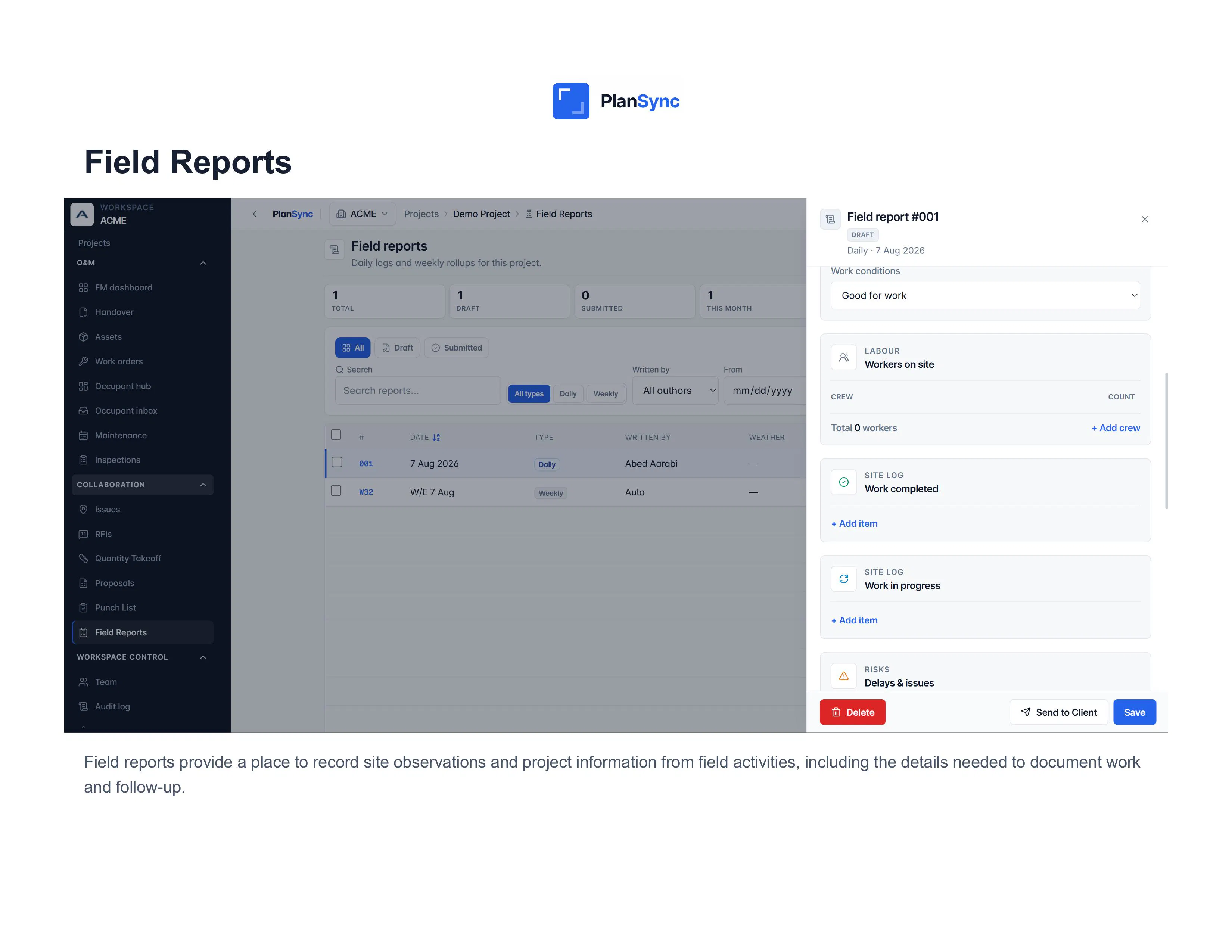The width and height of the screenshot is (1232, 952).
Task: Open the ACME workspace dropdown
Action: tap(362, 214)
